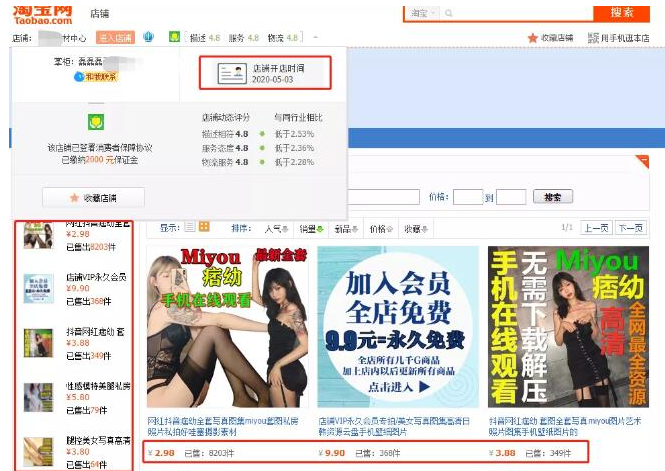Sort by 价格
The height and width of the screenshot is (471, 665).
pos(381,229)
